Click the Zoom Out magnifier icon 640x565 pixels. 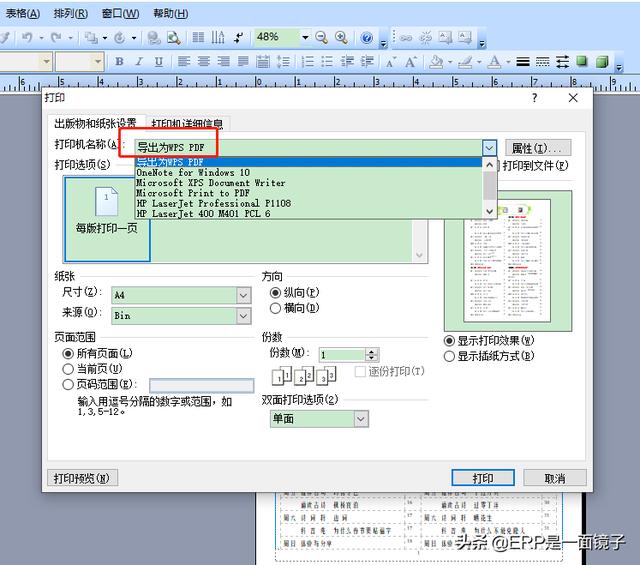click(322, 38)
